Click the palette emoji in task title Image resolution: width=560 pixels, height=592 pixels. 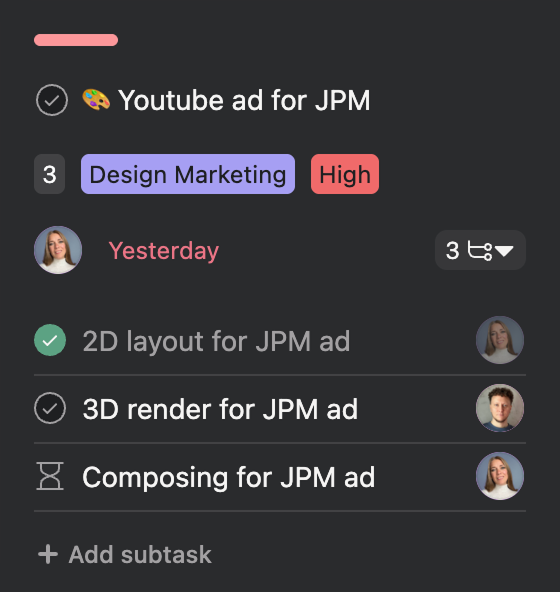[96, 100]
